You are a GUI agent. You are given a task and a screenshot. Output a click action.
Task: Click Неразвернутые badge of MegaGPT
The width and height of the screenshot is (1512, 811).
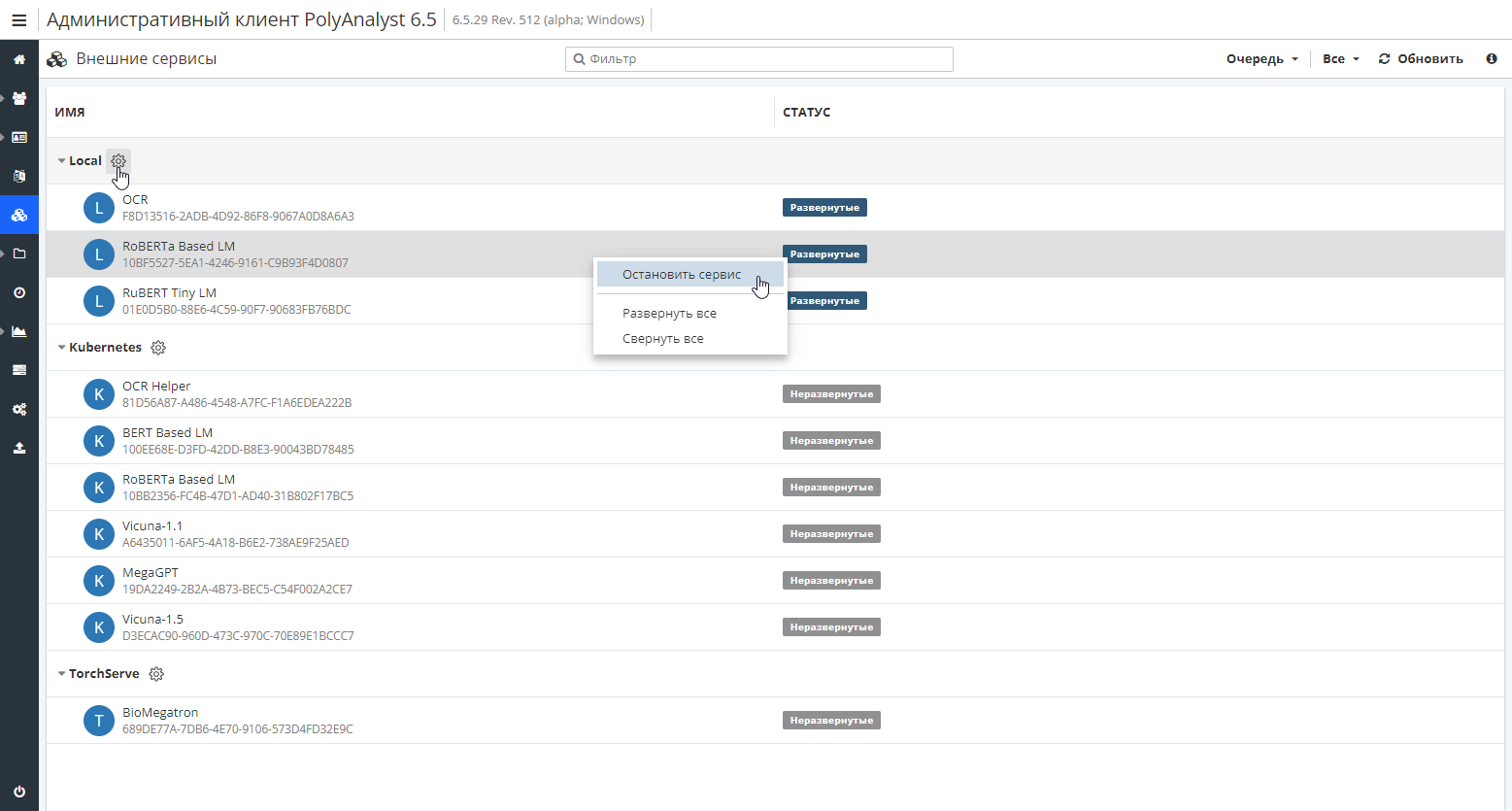click(831, 581)
